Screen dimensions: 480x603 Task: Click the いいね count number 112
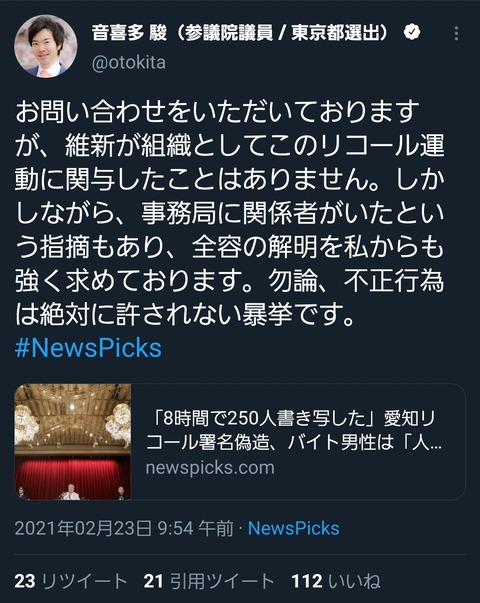pos(307,581)
